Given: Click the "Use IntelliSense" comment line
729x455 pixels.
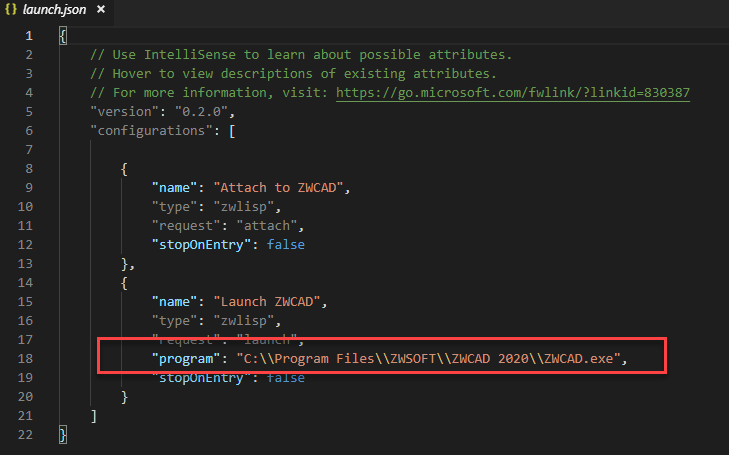Looking at the screenshot, I should point(301,55).
